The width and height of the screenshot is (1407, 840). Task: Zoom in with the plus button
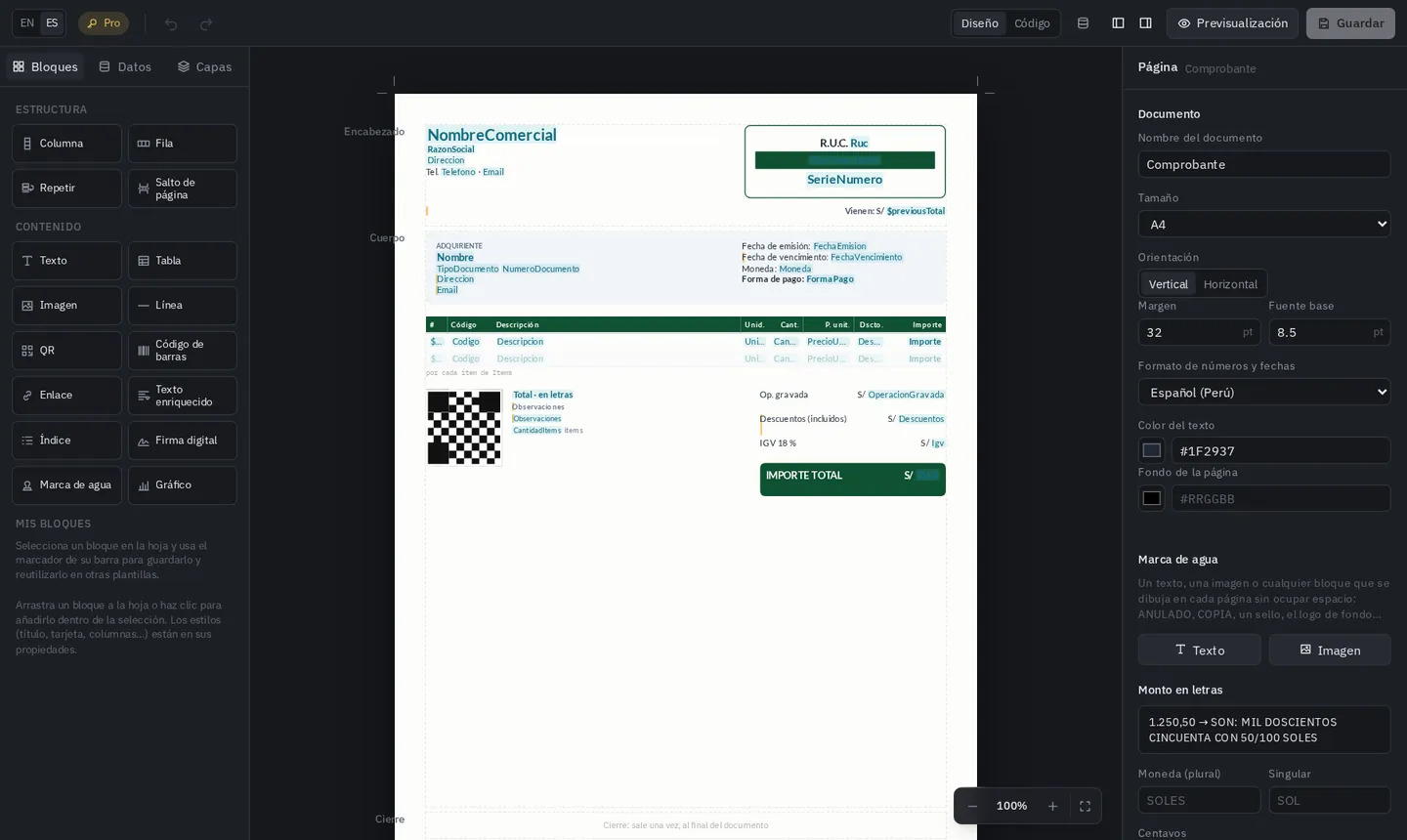point(1052,806)
